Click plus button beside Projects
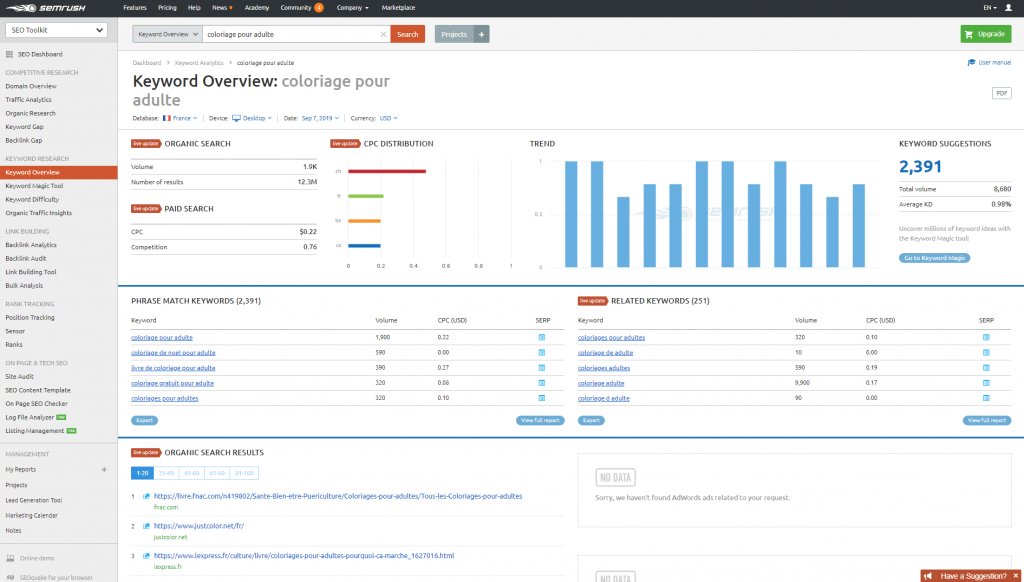Image resolution: width=1024 pixels, height=582 pixels. [x=481, y=34]
